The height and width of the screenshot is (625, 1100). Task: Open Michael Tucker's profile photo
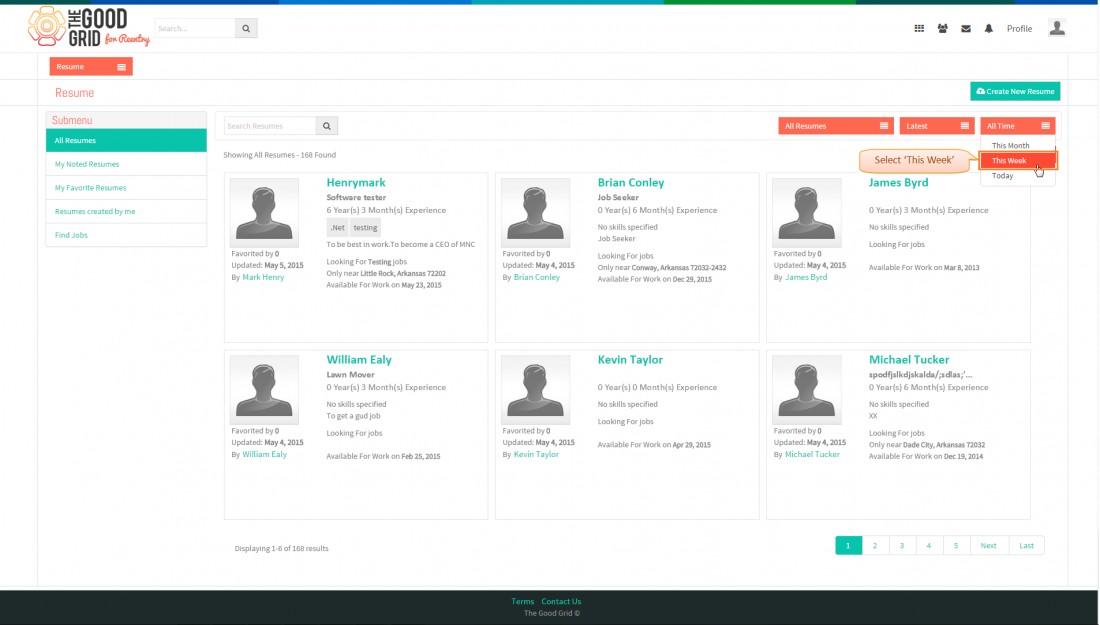click(807, 389)
